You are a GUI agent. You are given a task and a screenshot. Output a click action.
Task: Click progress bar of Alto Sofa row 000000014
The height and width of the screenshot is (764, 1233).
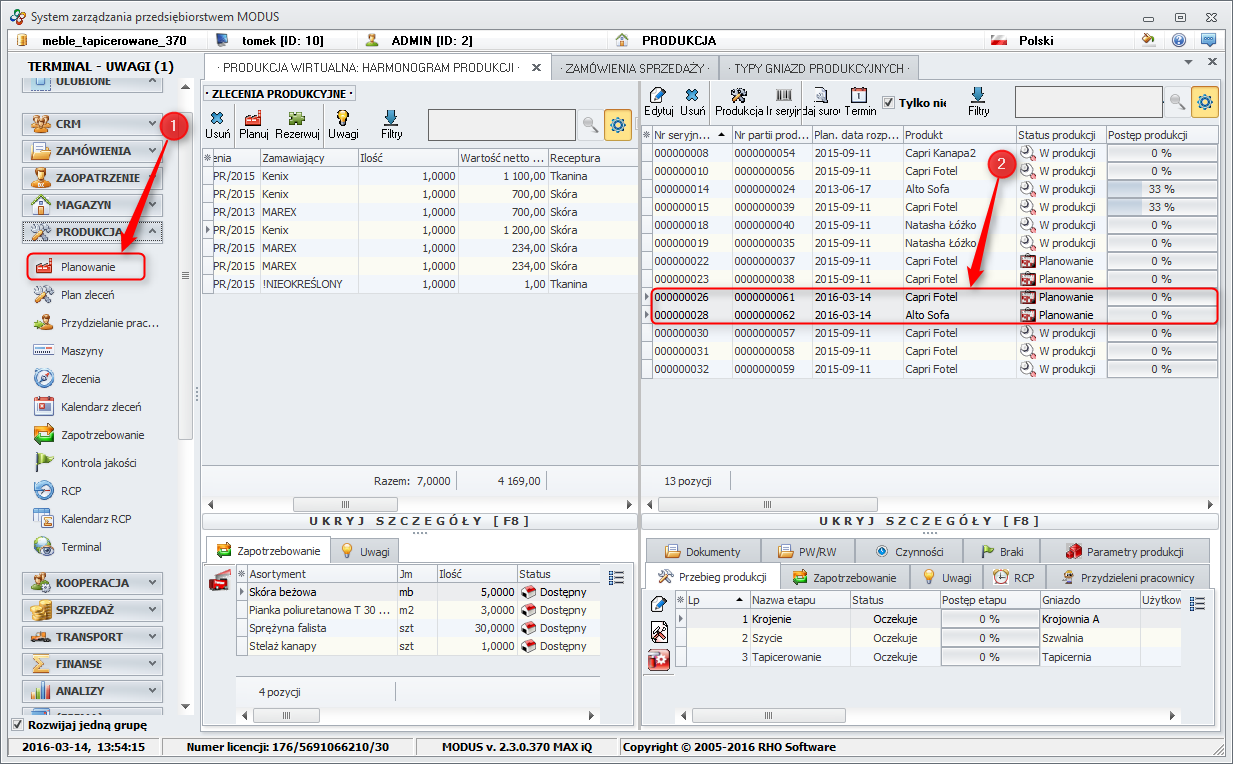(1161, 189)
